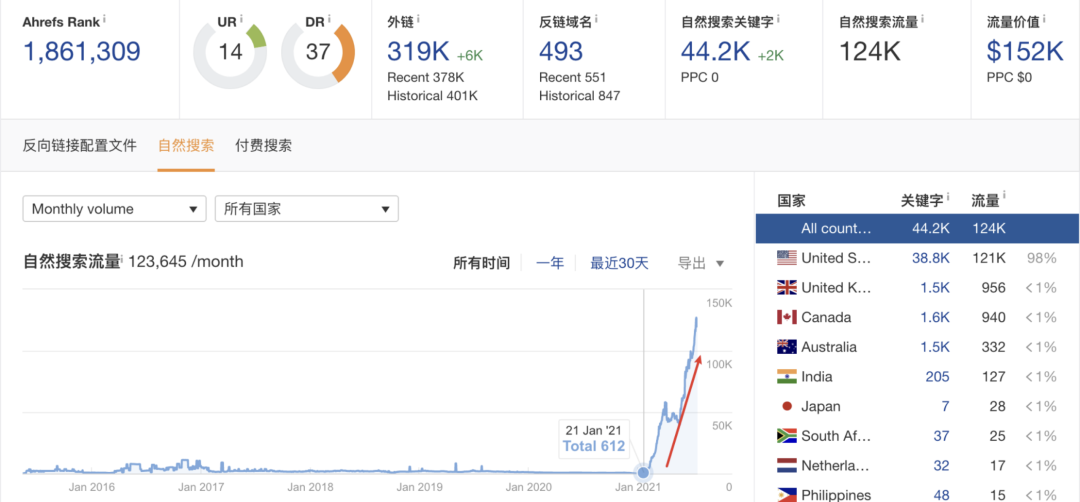1080x502 pixels.
Task: Open Australia 1.5K keywords link
Action: click(935, 347)
